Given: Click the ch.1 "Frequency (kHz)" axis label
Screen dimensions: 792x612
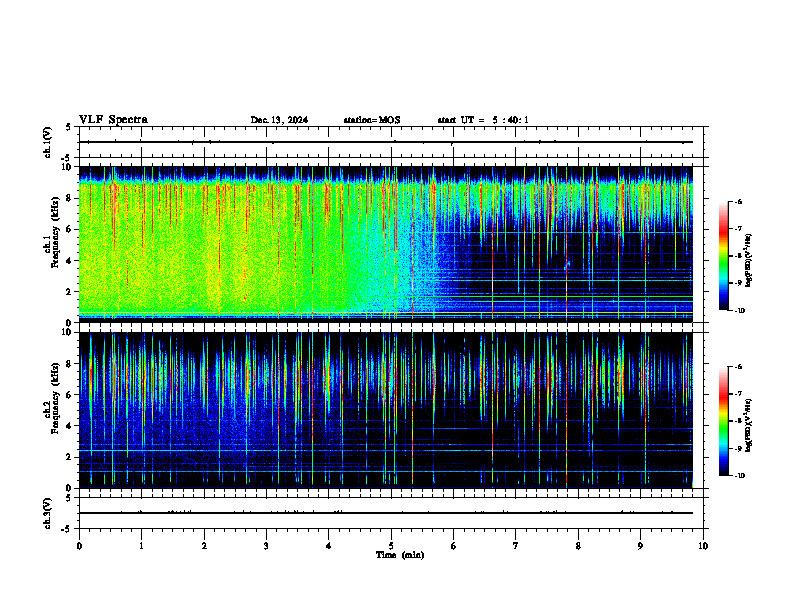Looking at the screenshot, I should coord(55,233).
